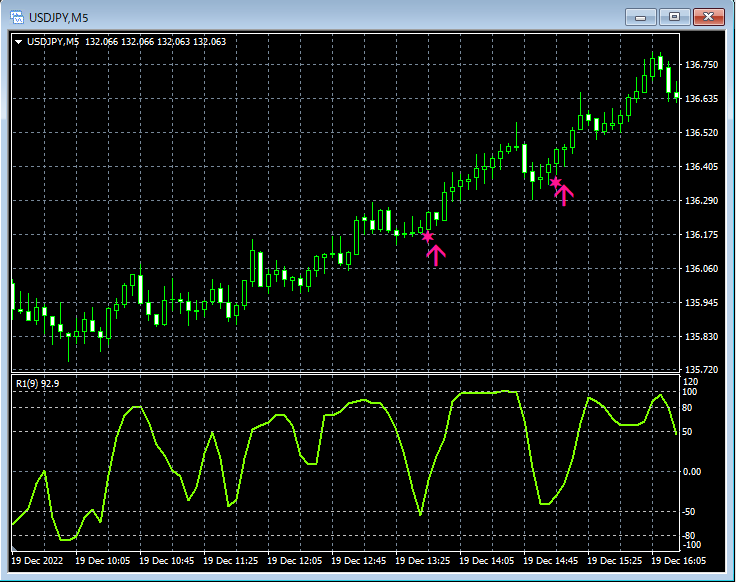Maximize the USDJPY,M5 chart window
Screen dimensions: 737x582
(x=674, y=17)
